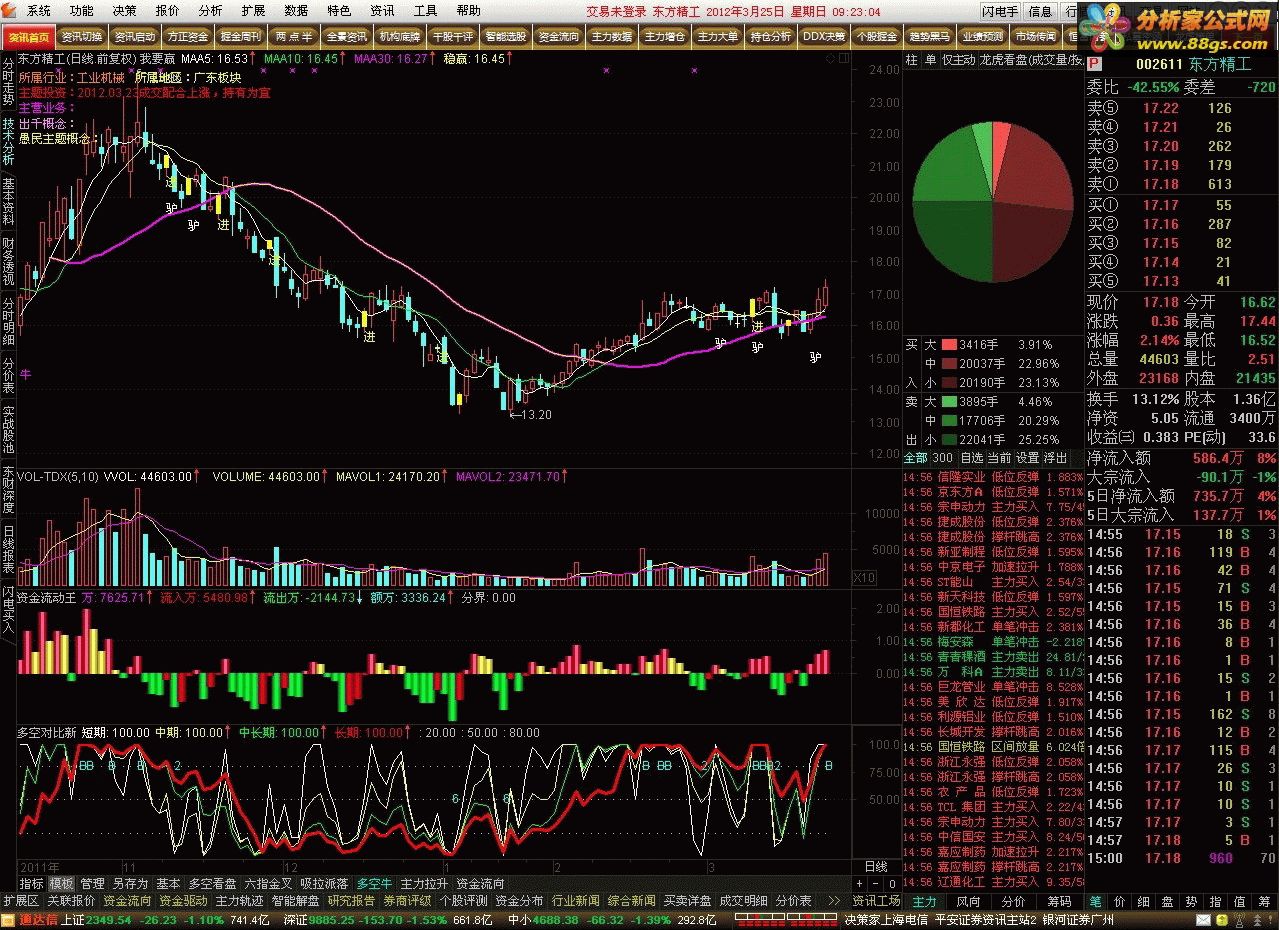Open the 管理 management menu

pos(93,884)
